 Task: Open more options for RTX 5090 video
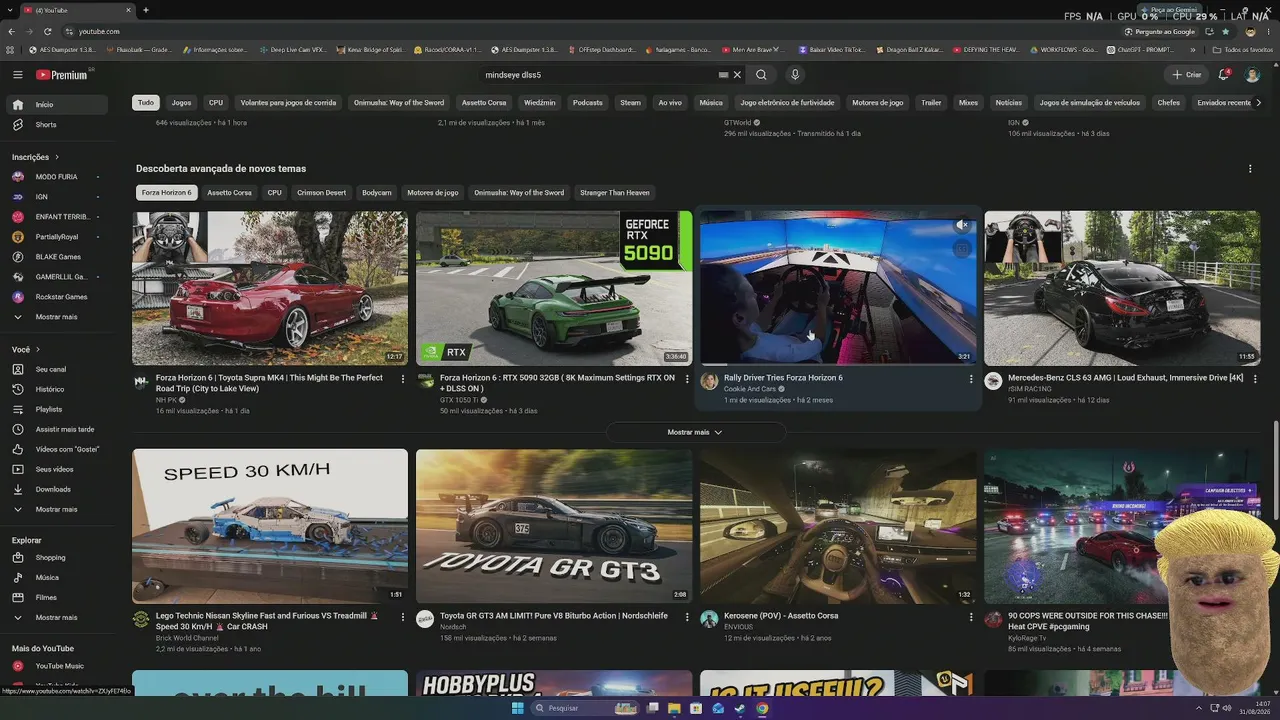pyautogui.click(x=687, y=379)
